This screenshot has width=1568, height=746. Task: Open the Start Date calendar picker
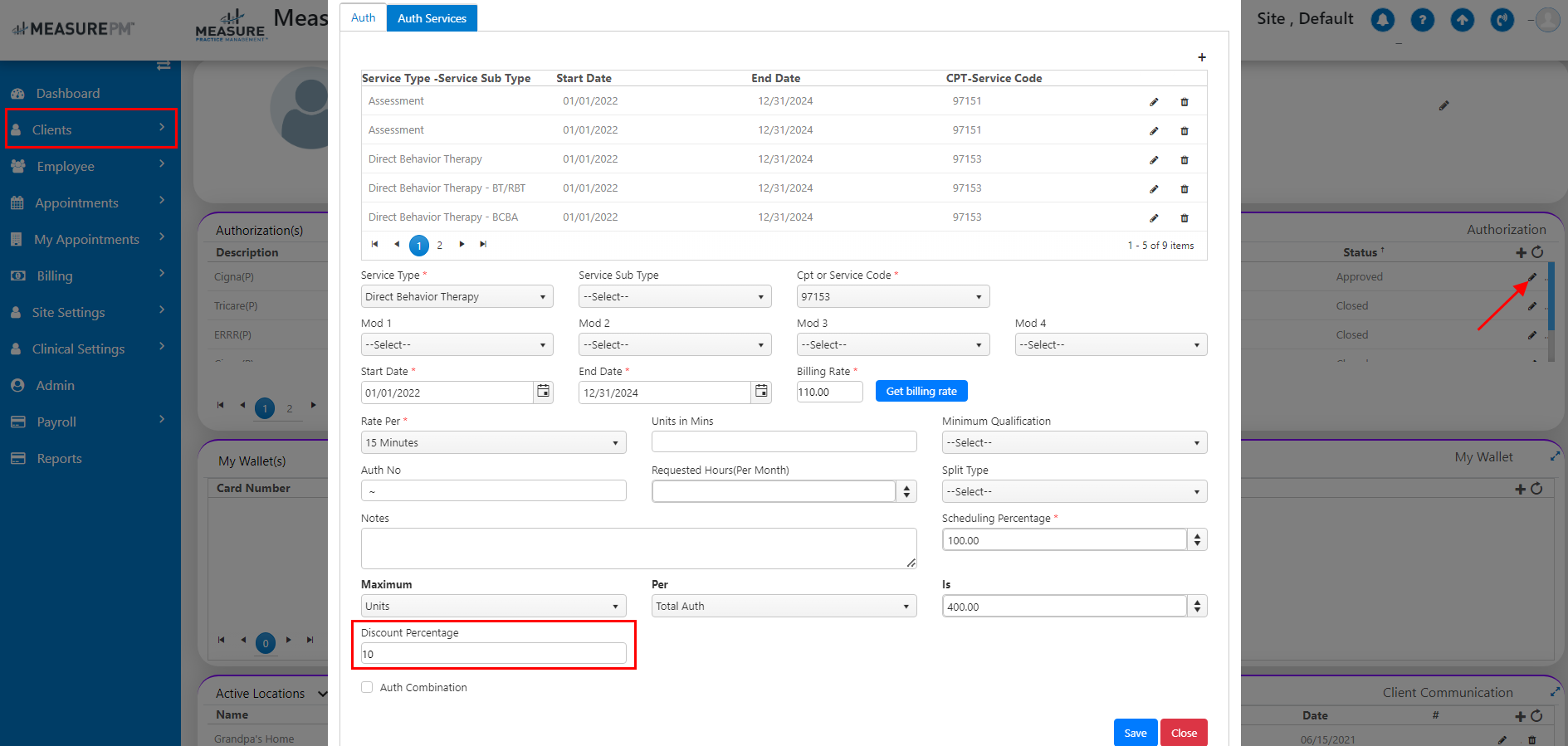tap(543, 391)
